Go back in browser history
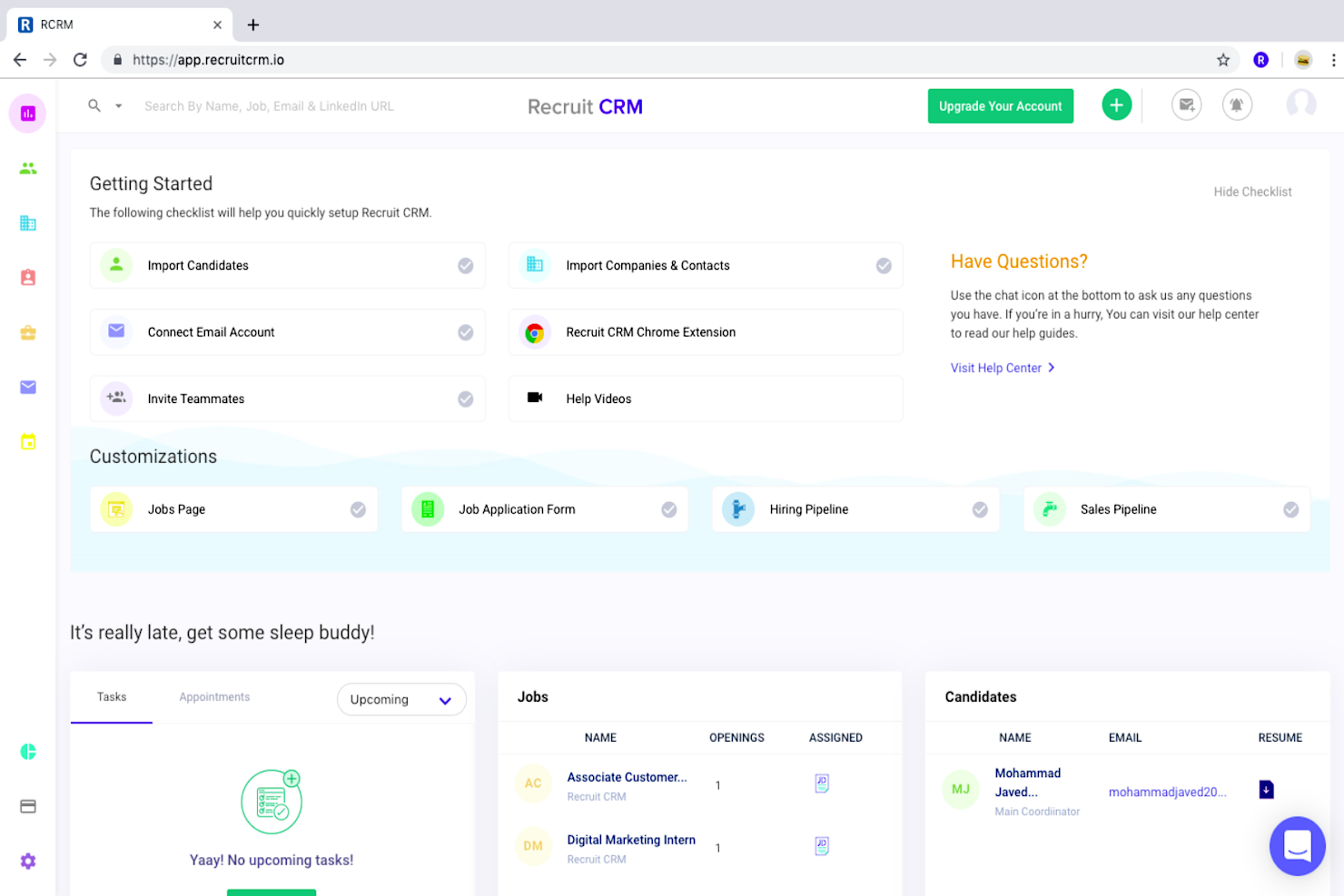 tap(20, 60)
